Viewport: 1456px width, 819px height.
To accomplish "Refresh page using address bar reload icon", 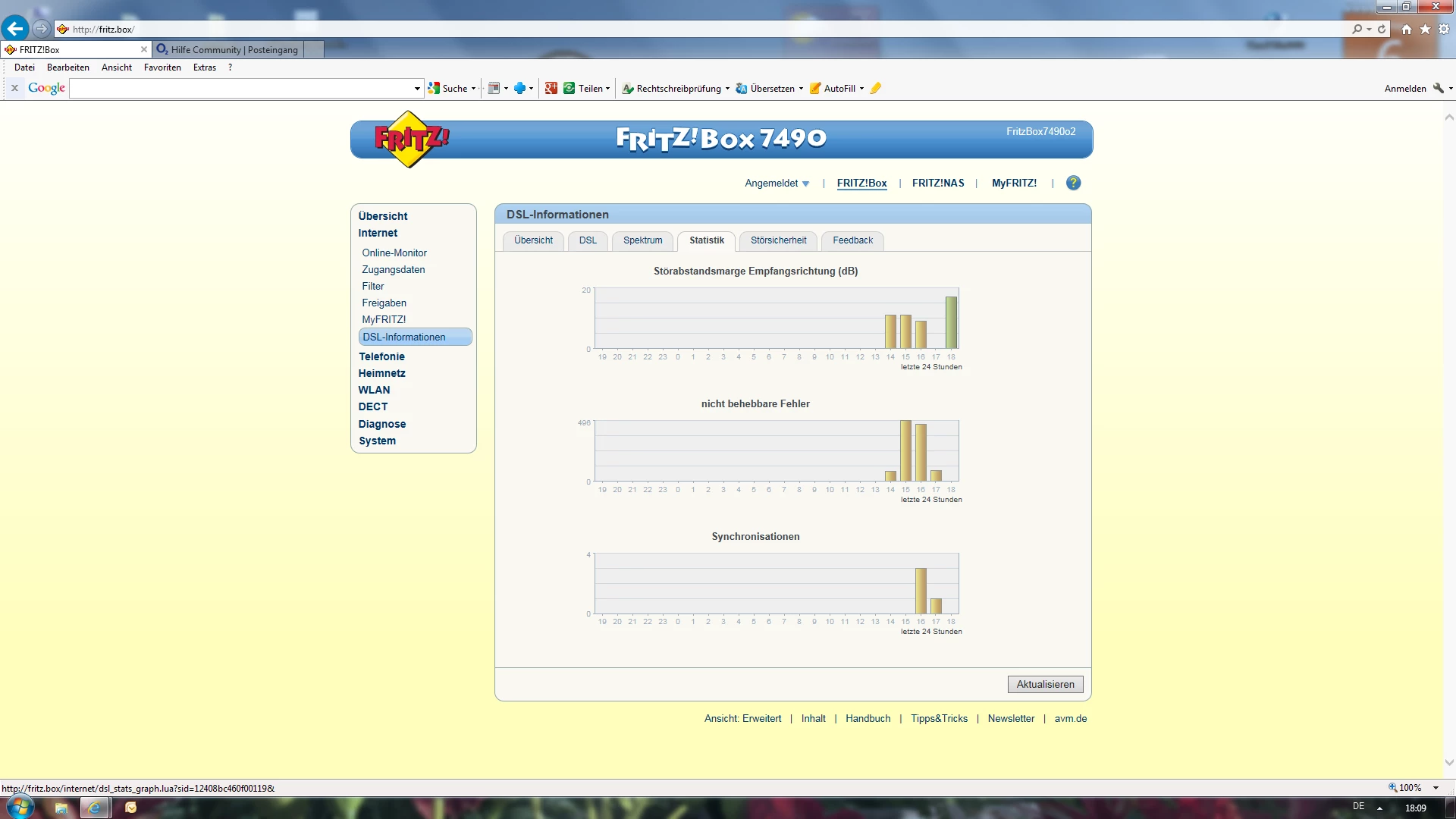I will click(1382, 29).
